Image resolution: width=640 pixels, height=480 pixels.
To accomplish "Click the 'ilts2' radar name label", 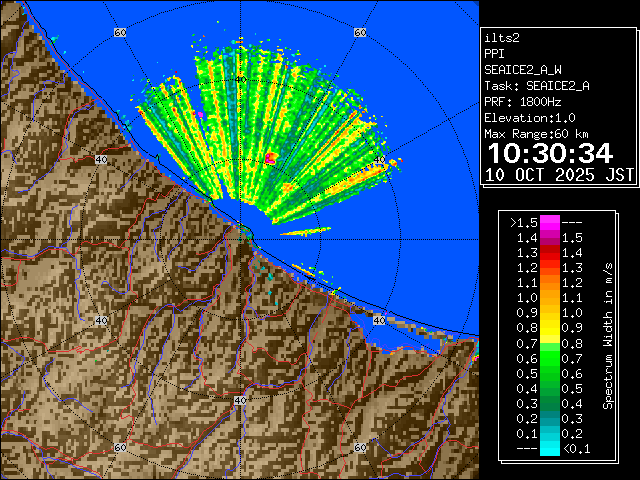I will (503, 38).
